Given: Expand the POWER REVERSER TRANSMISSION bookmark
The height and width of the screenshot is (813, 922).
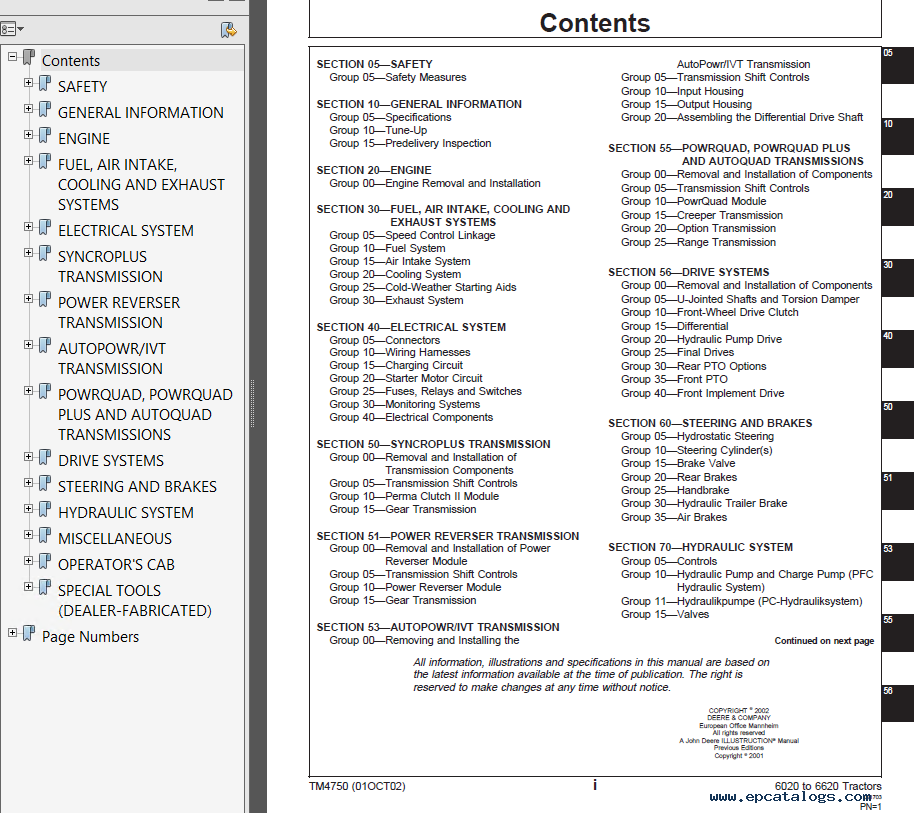Looking at the screenshot, I should (x=28, y=299).
